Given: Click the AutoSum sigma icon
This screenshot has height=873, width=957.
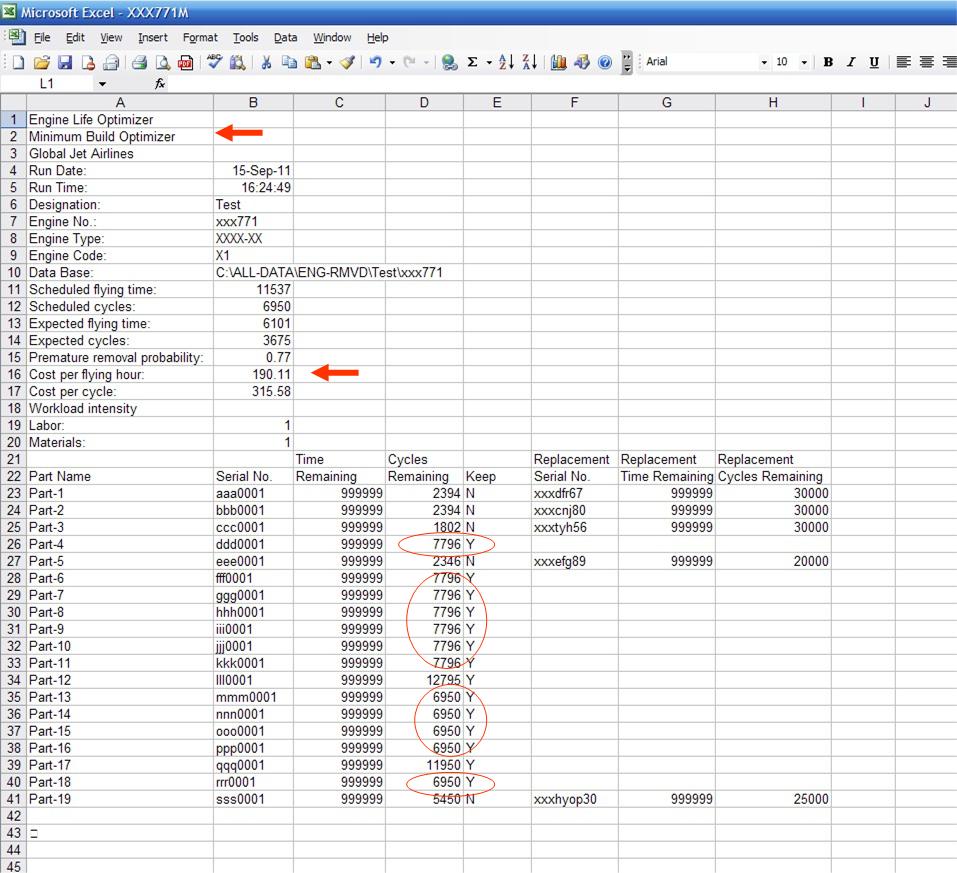Looking at the screenshot, I should [472, 62].
